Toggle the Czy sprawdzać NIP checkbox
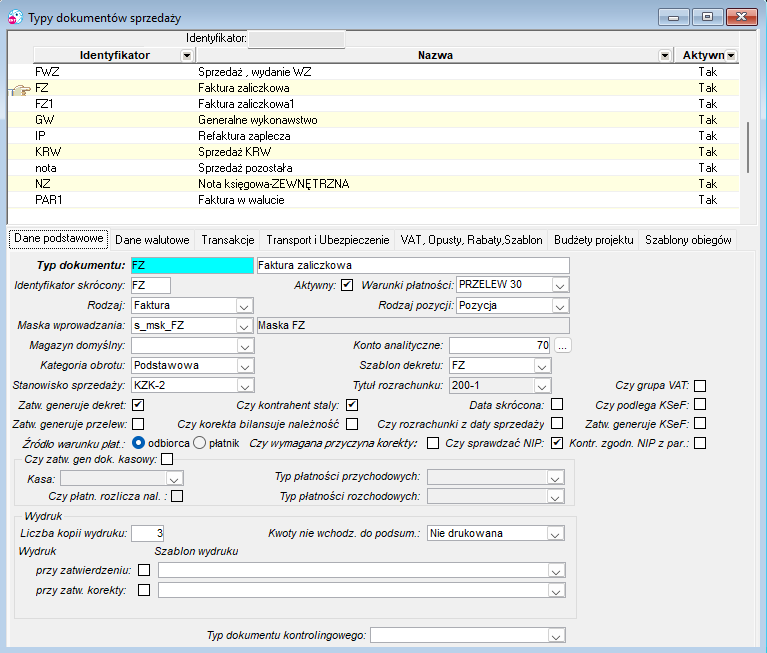767x653 pixels. (x=557, y=443)
